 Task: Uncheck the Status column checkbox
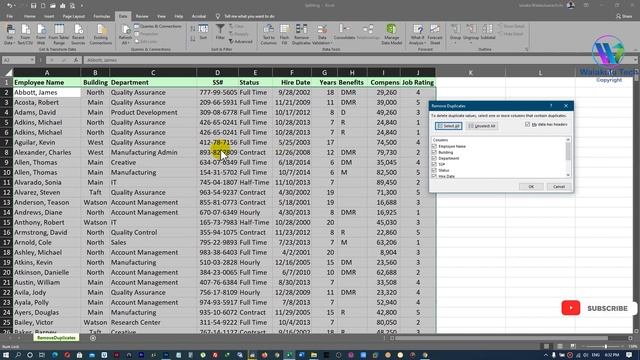tap(434, 170)
